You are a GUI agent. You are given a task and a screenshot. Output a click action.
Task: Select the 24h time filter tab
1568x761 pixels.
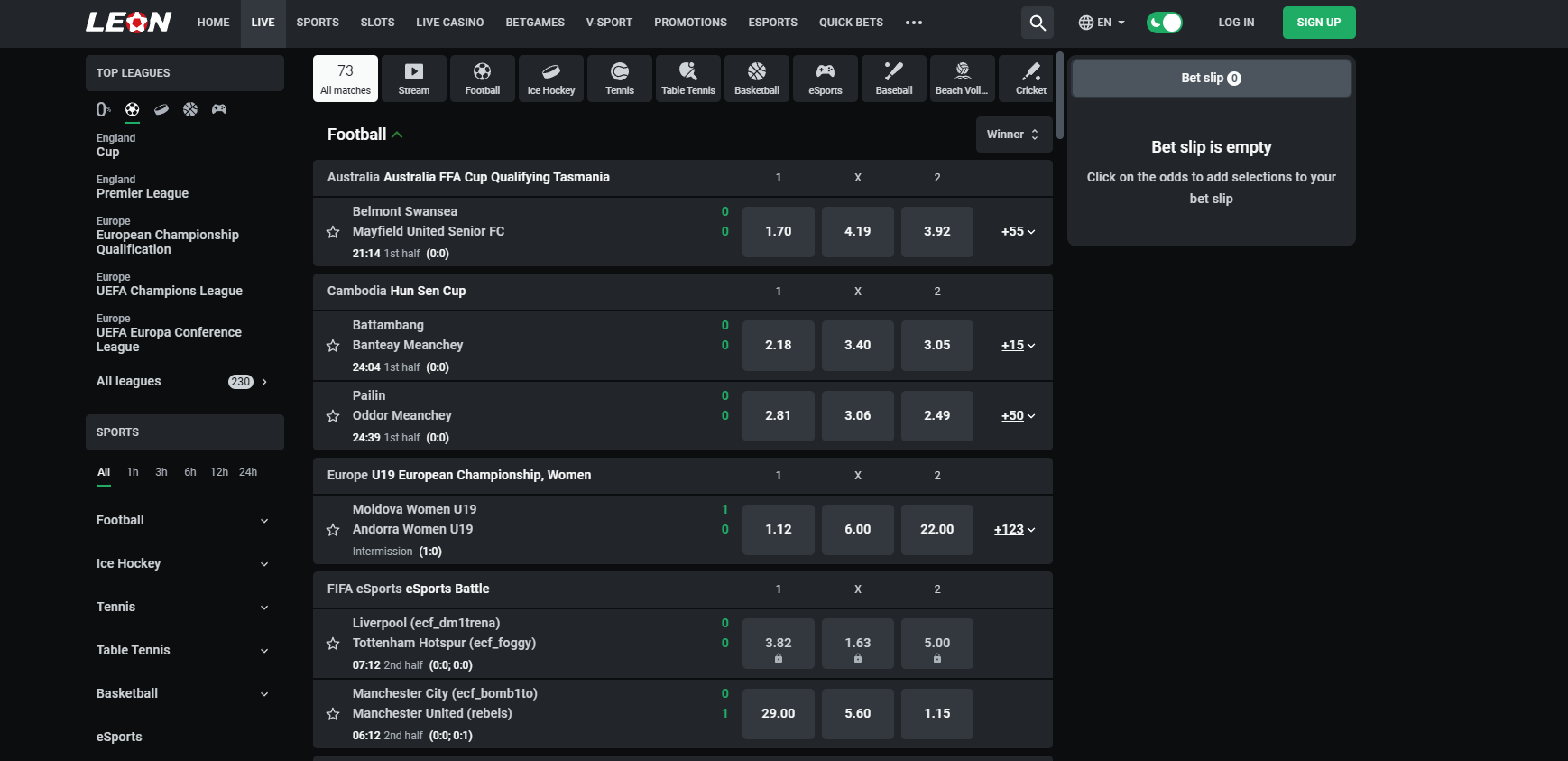click(x=248, y=472)
